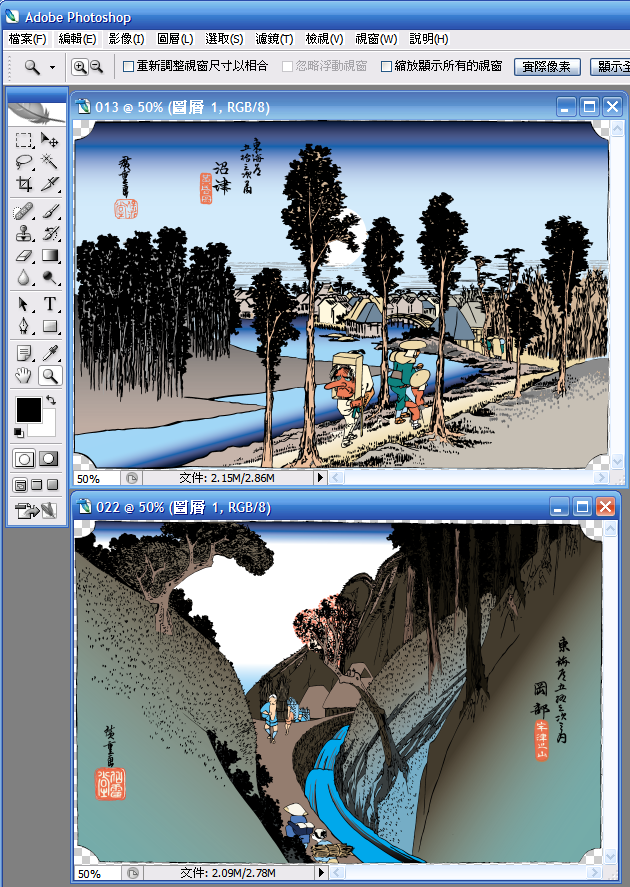This screenshot has height=887, width=630.
Task: Select the Healing Brush tool
Action: 23,212
